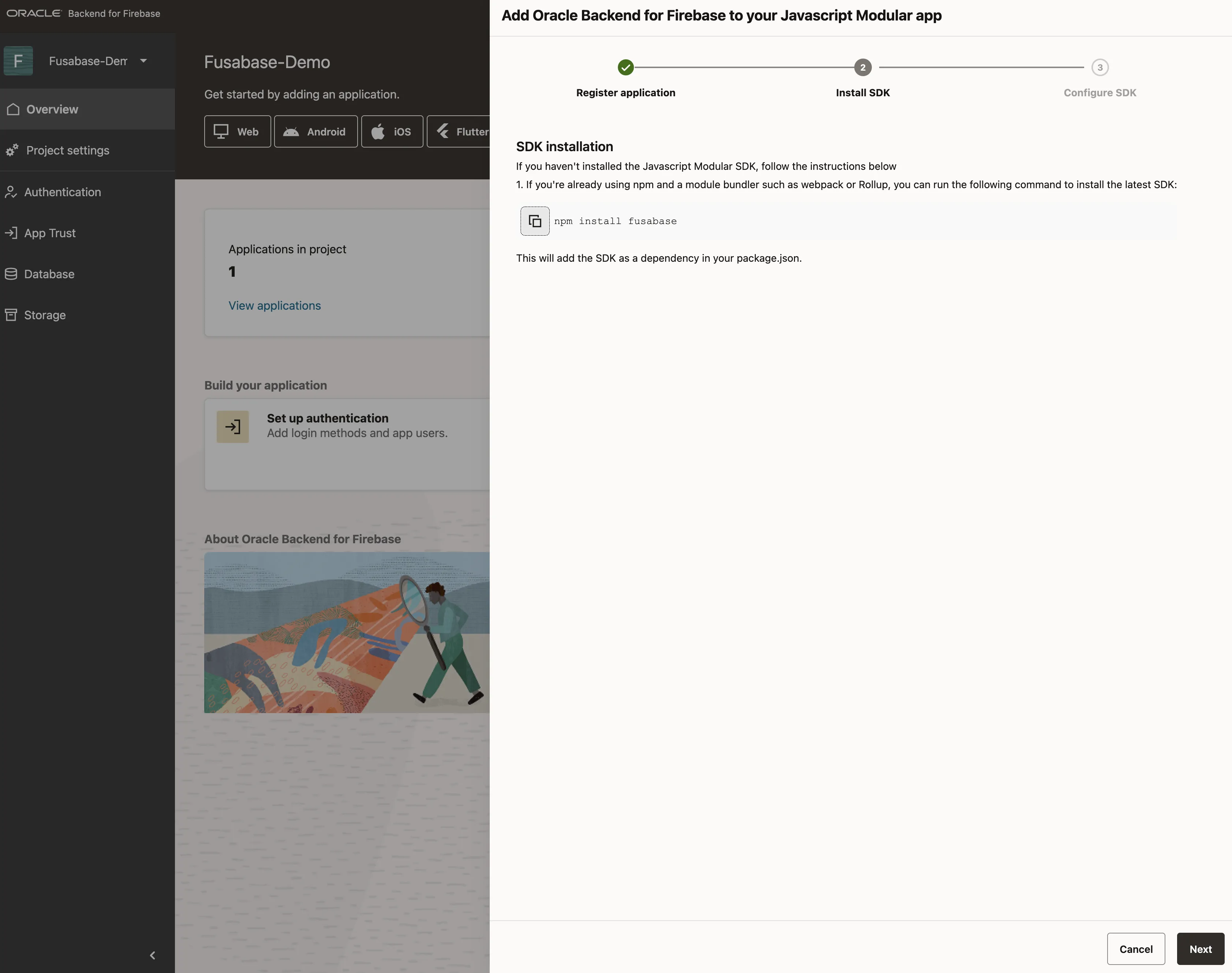
Task: Click the Set up authentication card icon
Action: (232, 427)
